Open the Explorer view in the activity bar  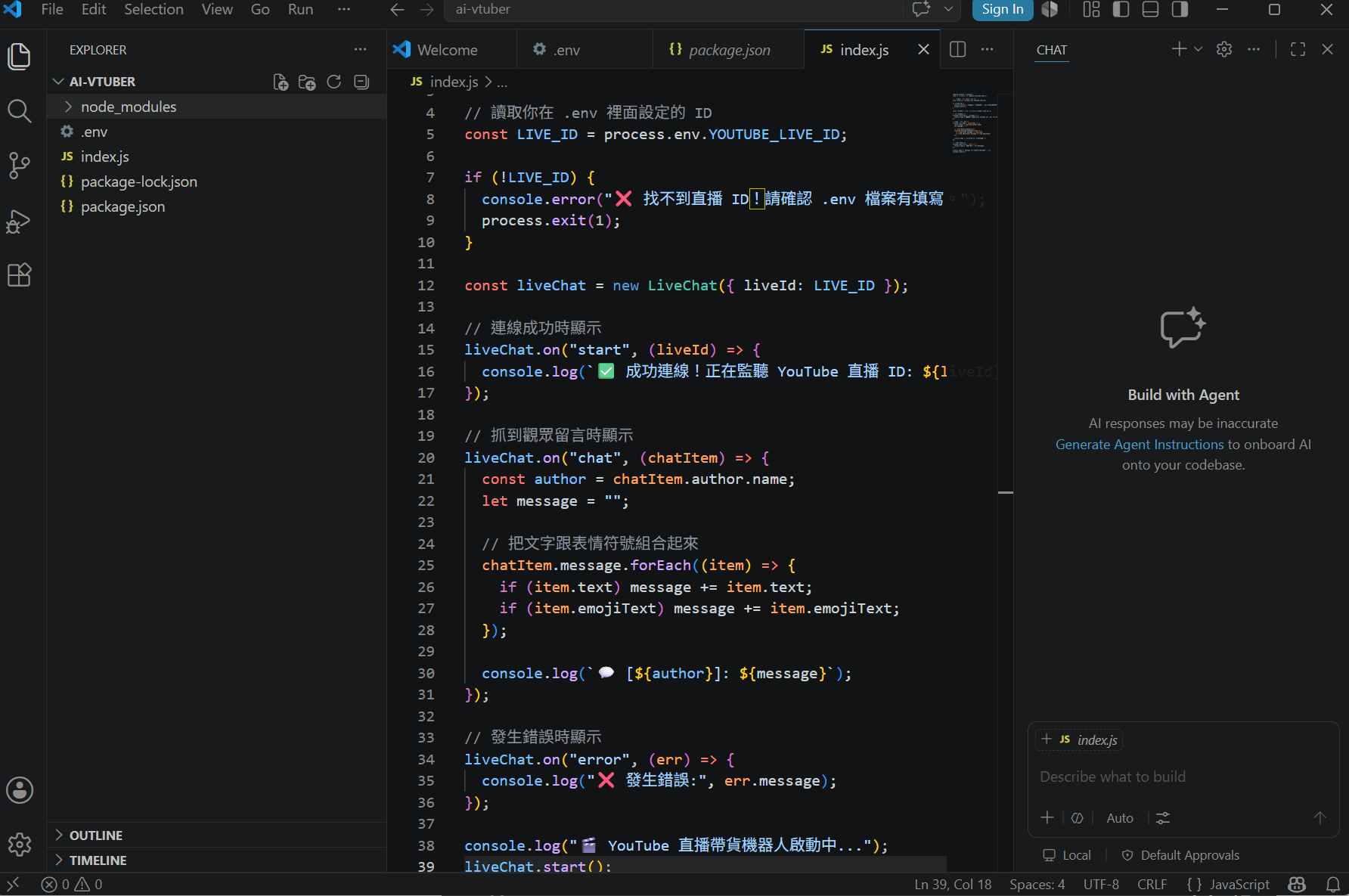pyautogui.click(x=19, y=57)
